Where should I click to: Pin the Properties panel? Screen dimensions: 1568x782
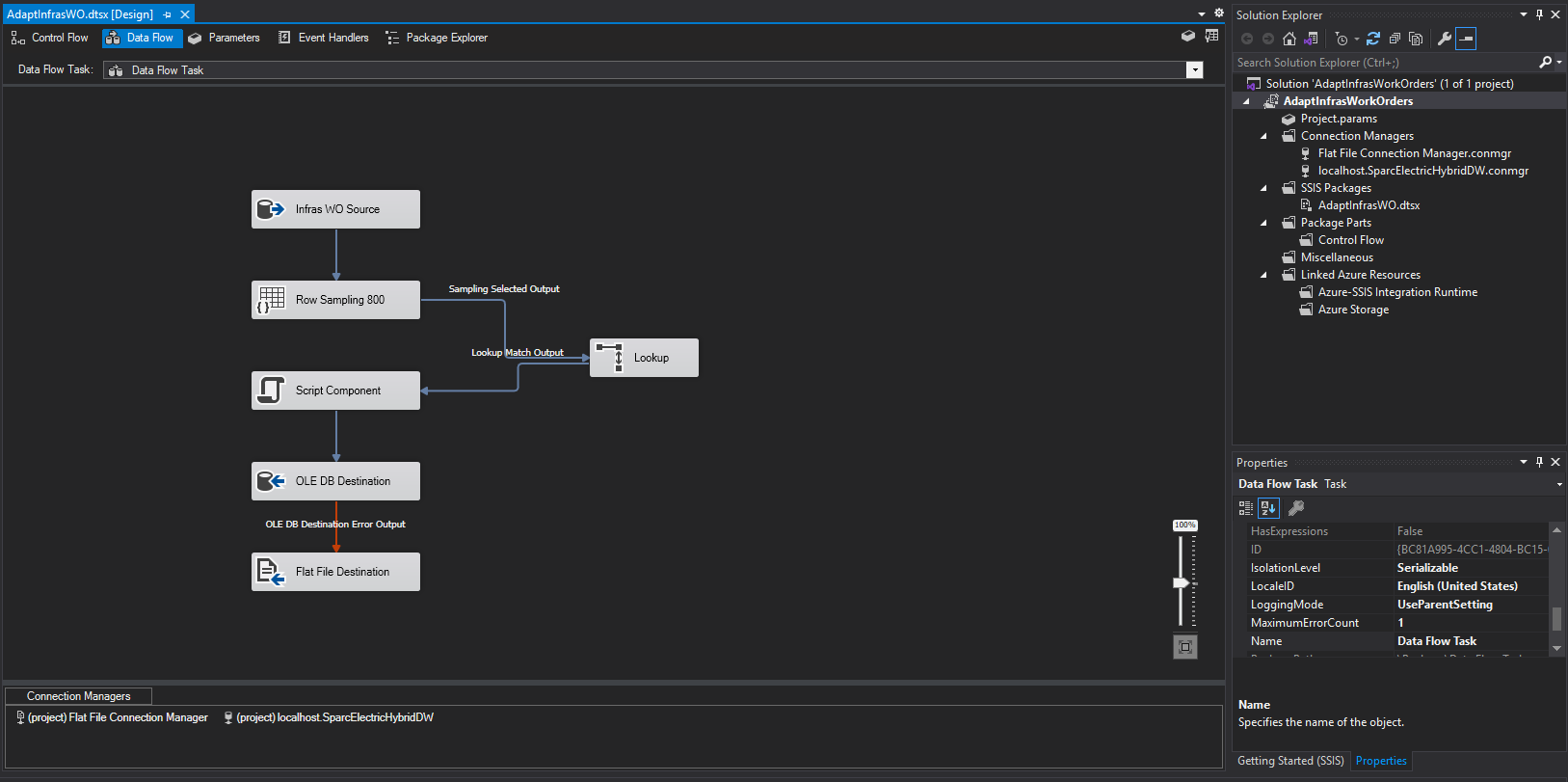point(1539,462)
